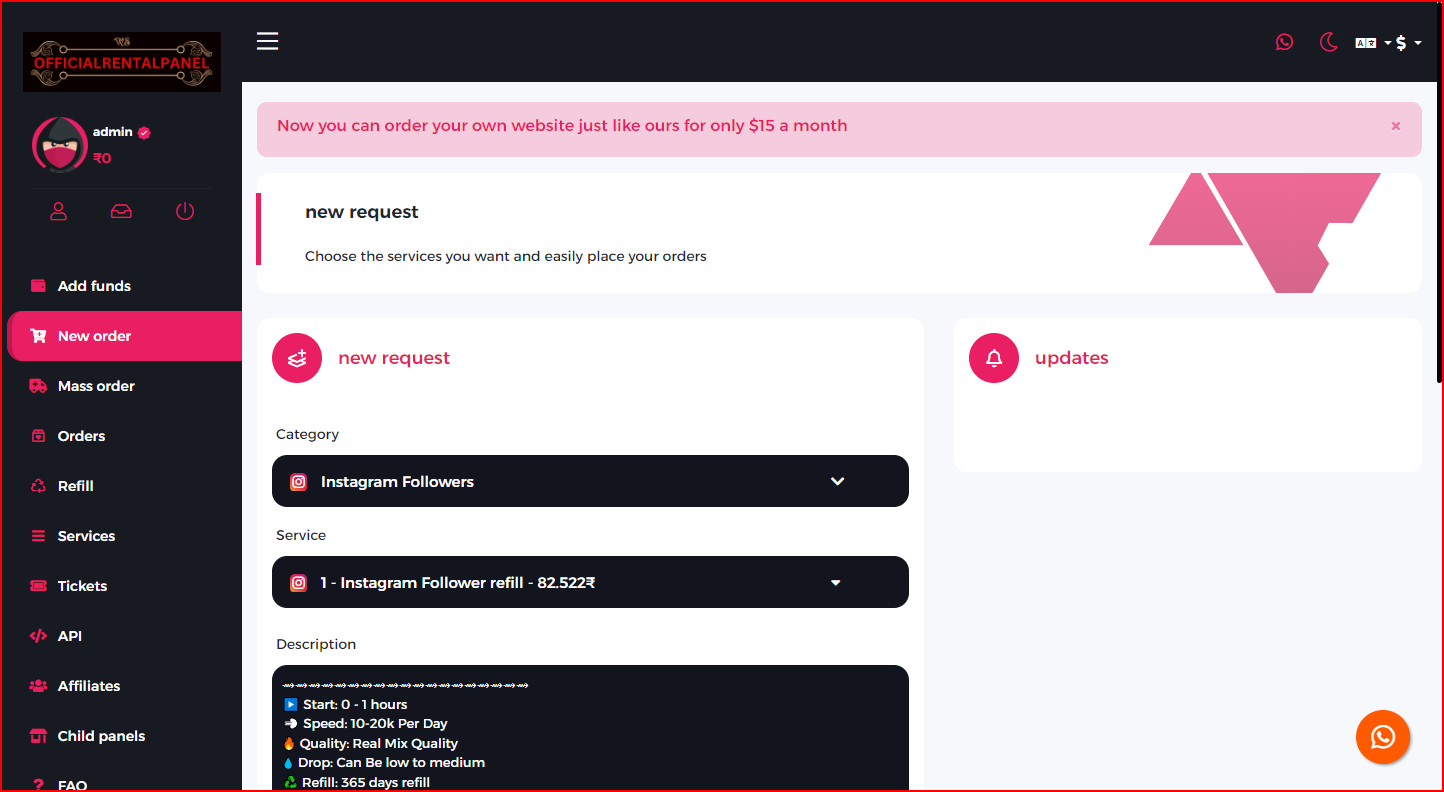Click the orange floating WhatsApp chat button
The image size is (1444, 792).
coord(1382,737)
